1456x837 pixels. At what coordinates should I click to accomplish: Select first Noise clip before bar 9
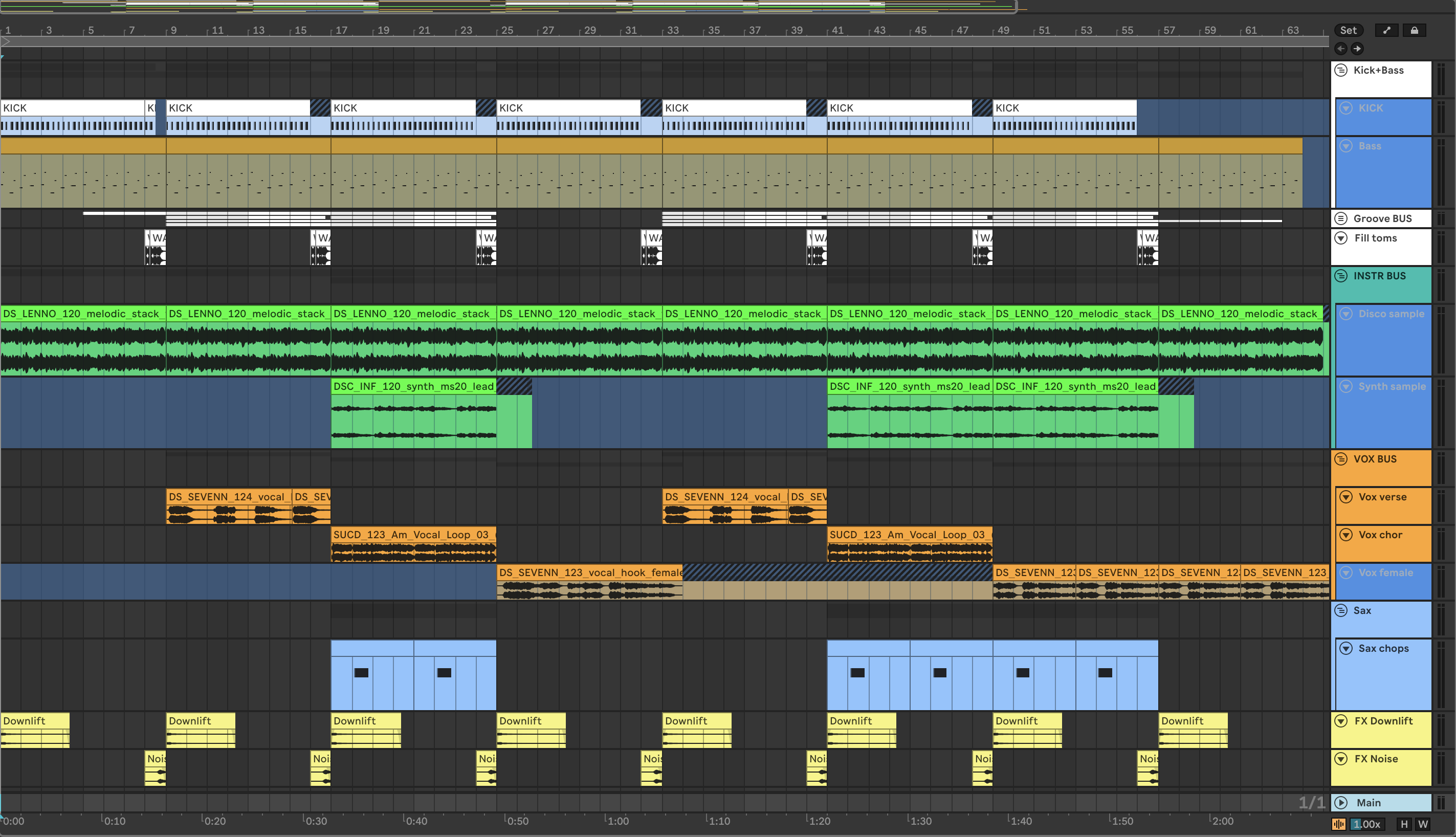(x=155, y=768)
